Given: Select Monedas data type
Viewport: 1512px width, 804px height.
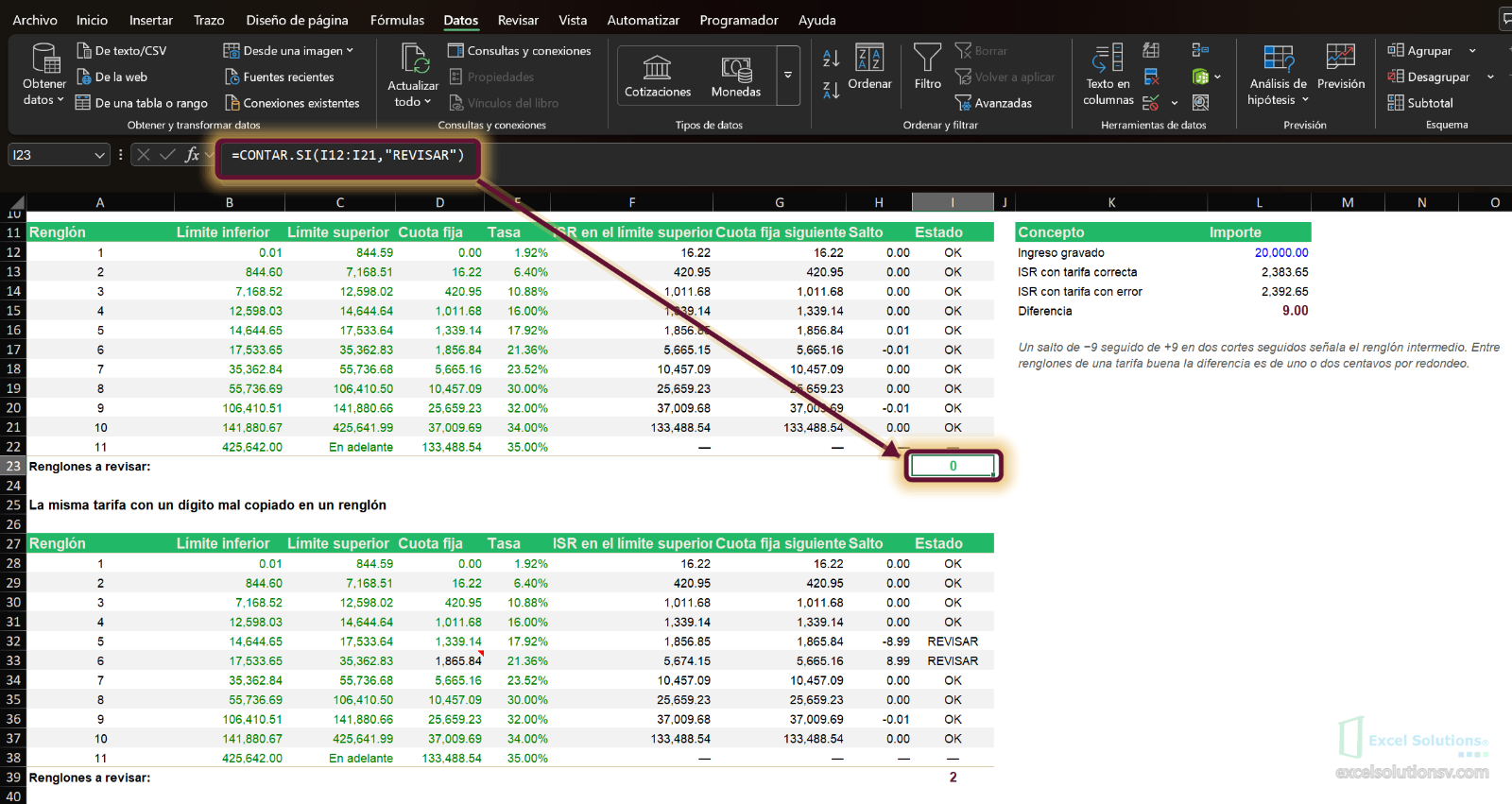Looking at the screenshot, I should (x=736, y=76).
